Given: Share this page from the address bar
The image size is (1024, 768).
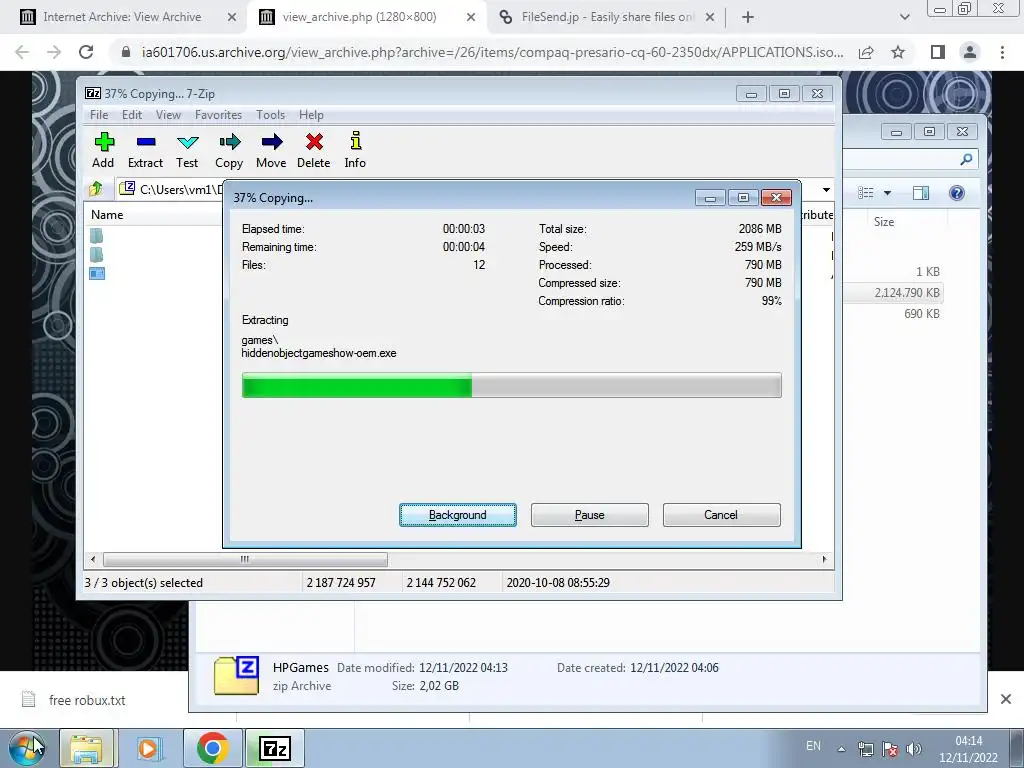Looking at the screenshot, I should 866,52.
